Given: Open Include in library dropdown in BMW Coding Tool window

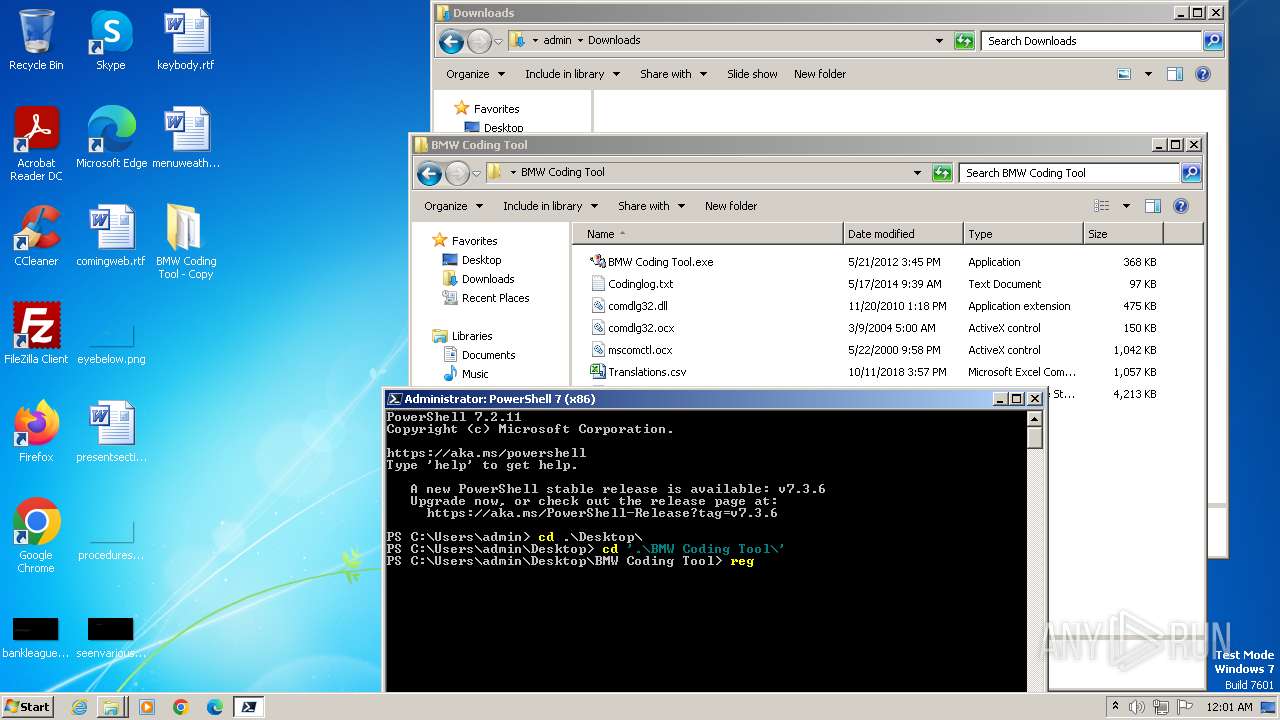Looking at the screenshot, I should coord(550,206).
